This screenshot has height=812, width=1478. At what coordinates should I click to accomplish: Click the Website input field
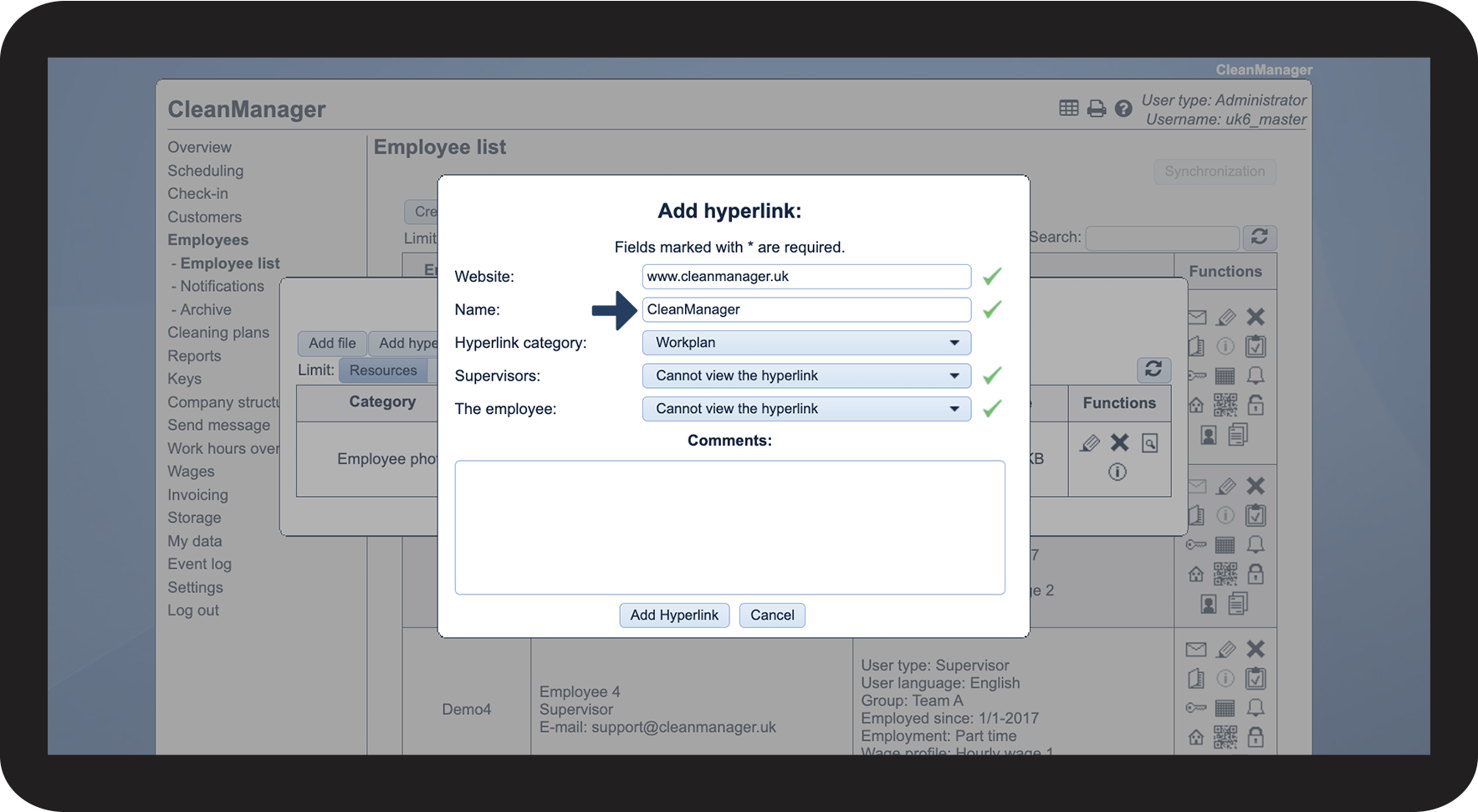coord(806,277)
